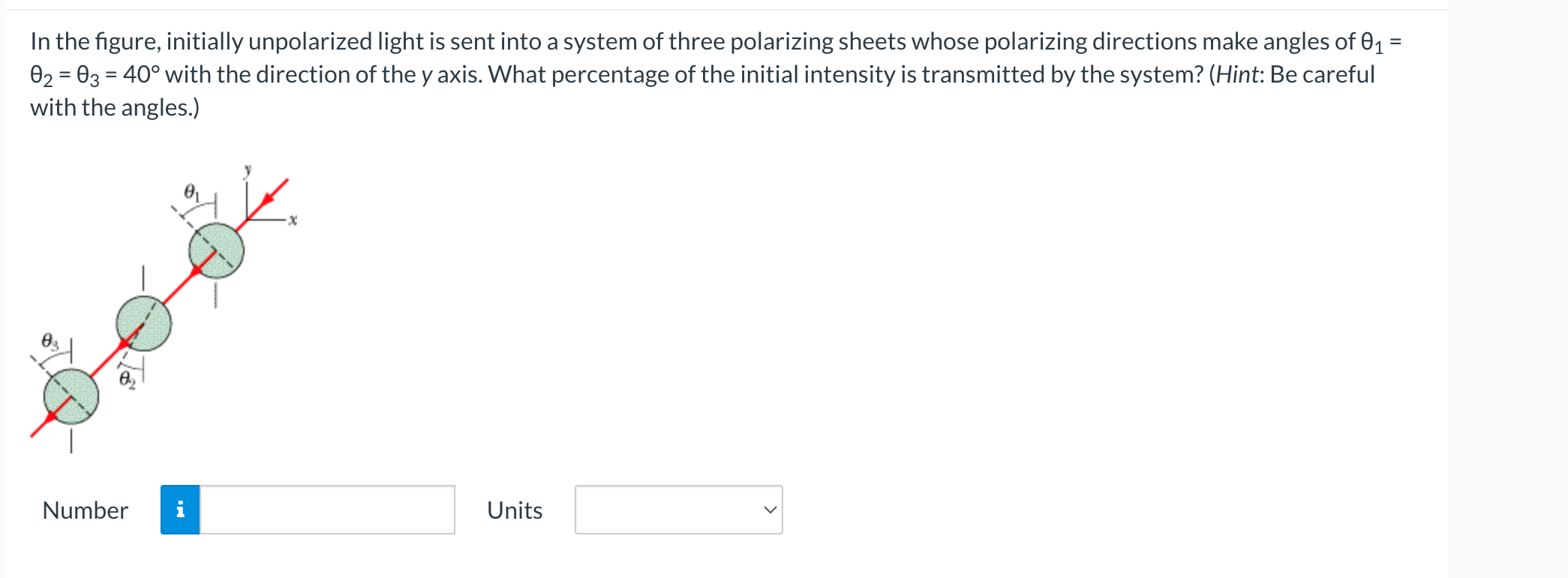Select the bottom polarizing sheet in the figure
Screen dimensions: 1568x578
pyautogui.click(x=71, y=396)
